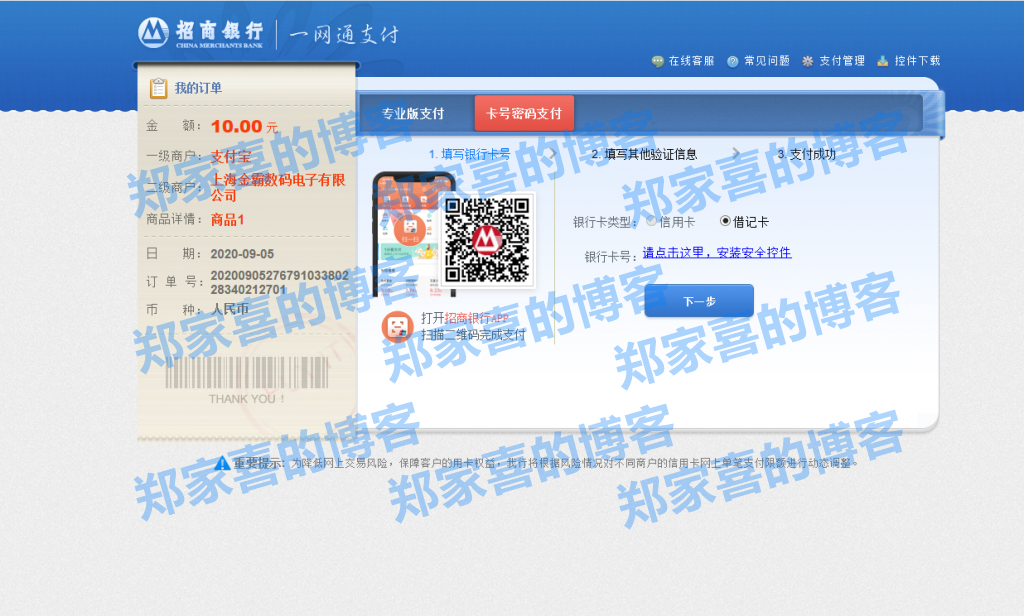Open 常见问题 FAQ link
Screen dimensions: 1024x616
click(767, 61)
